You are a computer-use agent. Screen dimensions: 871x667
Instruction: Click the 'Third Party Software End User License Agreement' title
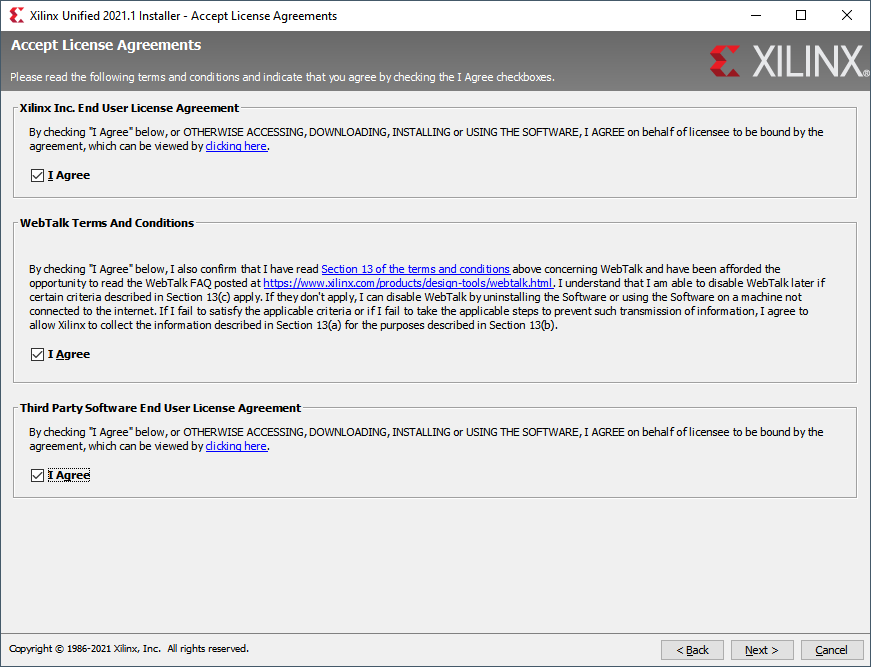[160, 408]
